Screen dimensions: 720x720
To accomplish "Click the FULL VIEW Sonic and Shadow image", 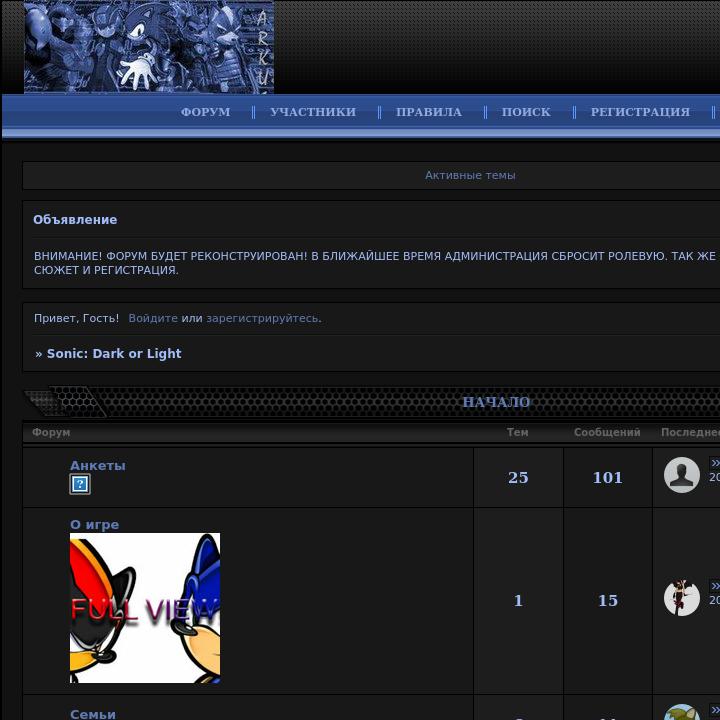I will (145, 608).
